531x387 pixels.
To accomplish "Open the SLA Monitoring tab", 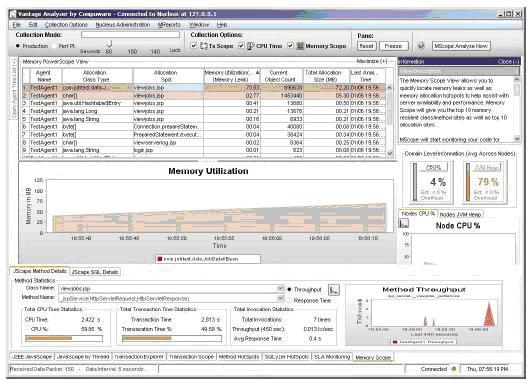I will pyautogui.click(x=332, y=357).
